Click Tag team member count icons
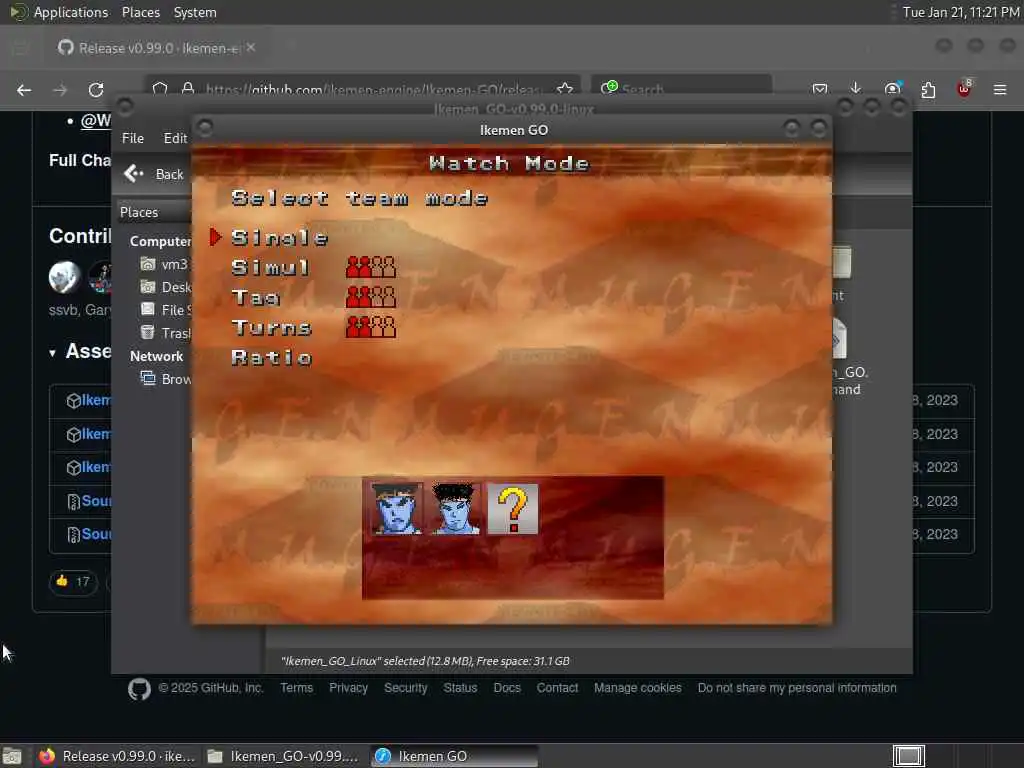The height and width of the screenshot is (768, 1024). (371, 297)
